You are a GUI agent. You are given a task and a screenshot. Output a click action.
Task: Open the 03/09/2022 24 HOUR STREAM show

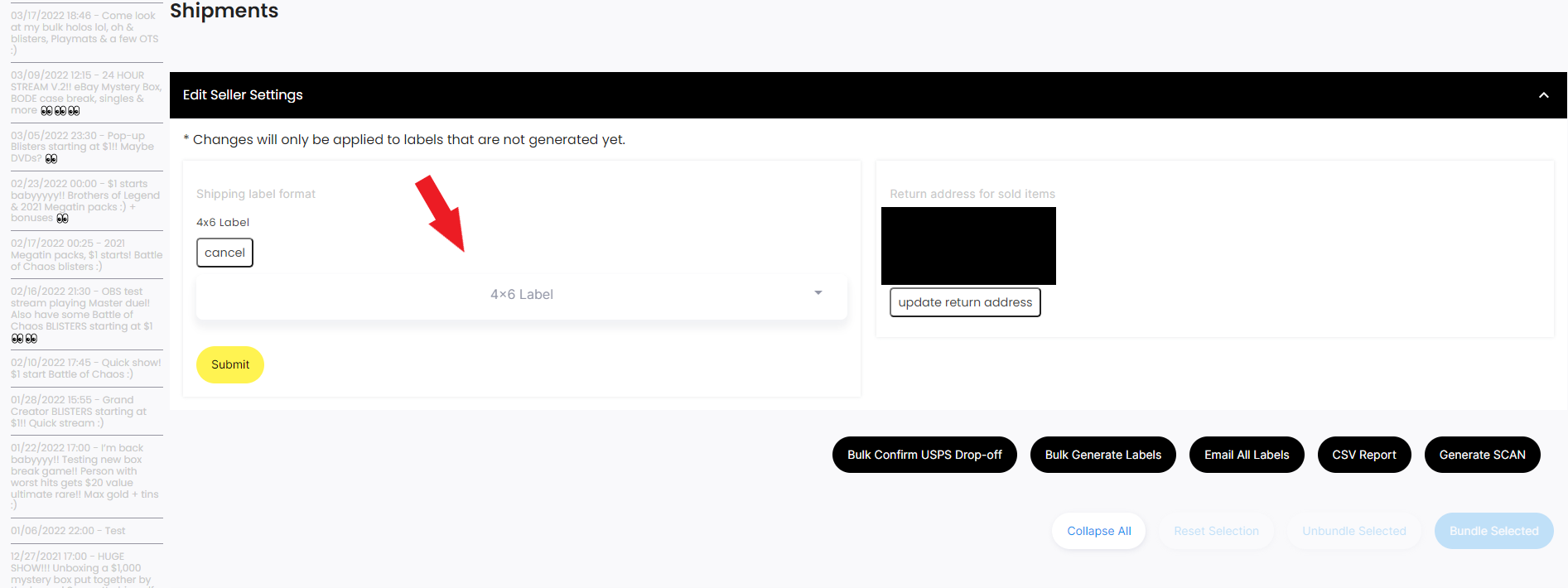(x=86, y=93)
